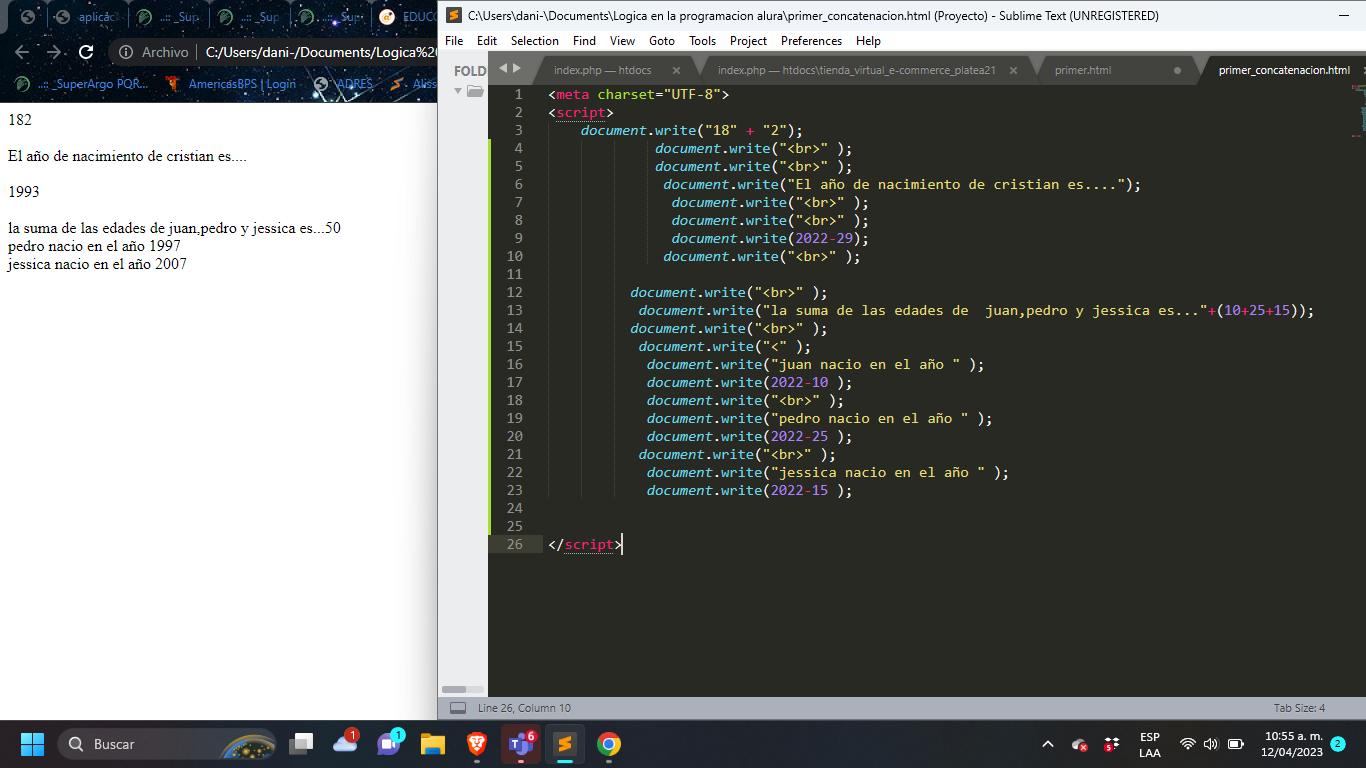Image resolution: width=1366 pixels, height=768 pixels.
Task: Toggle the side bar icon in status bar
Action: pyautogui.click(x=458, y=708)
